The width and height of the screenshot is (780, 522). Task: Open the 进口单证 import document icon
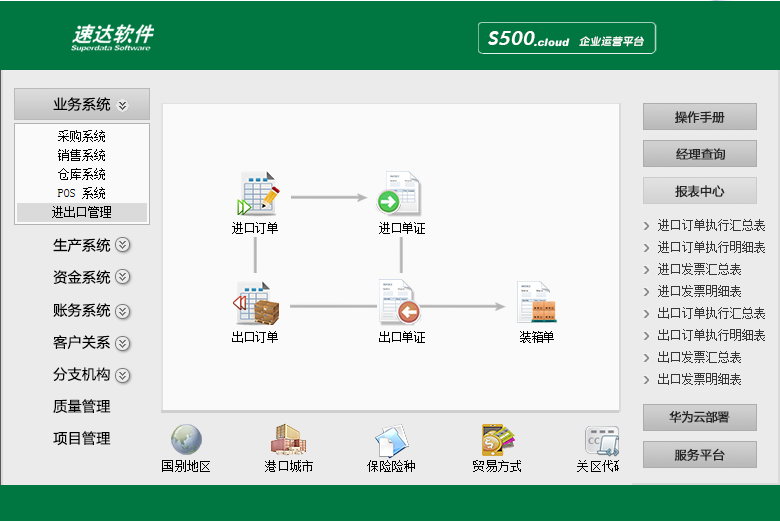point(399,193)
